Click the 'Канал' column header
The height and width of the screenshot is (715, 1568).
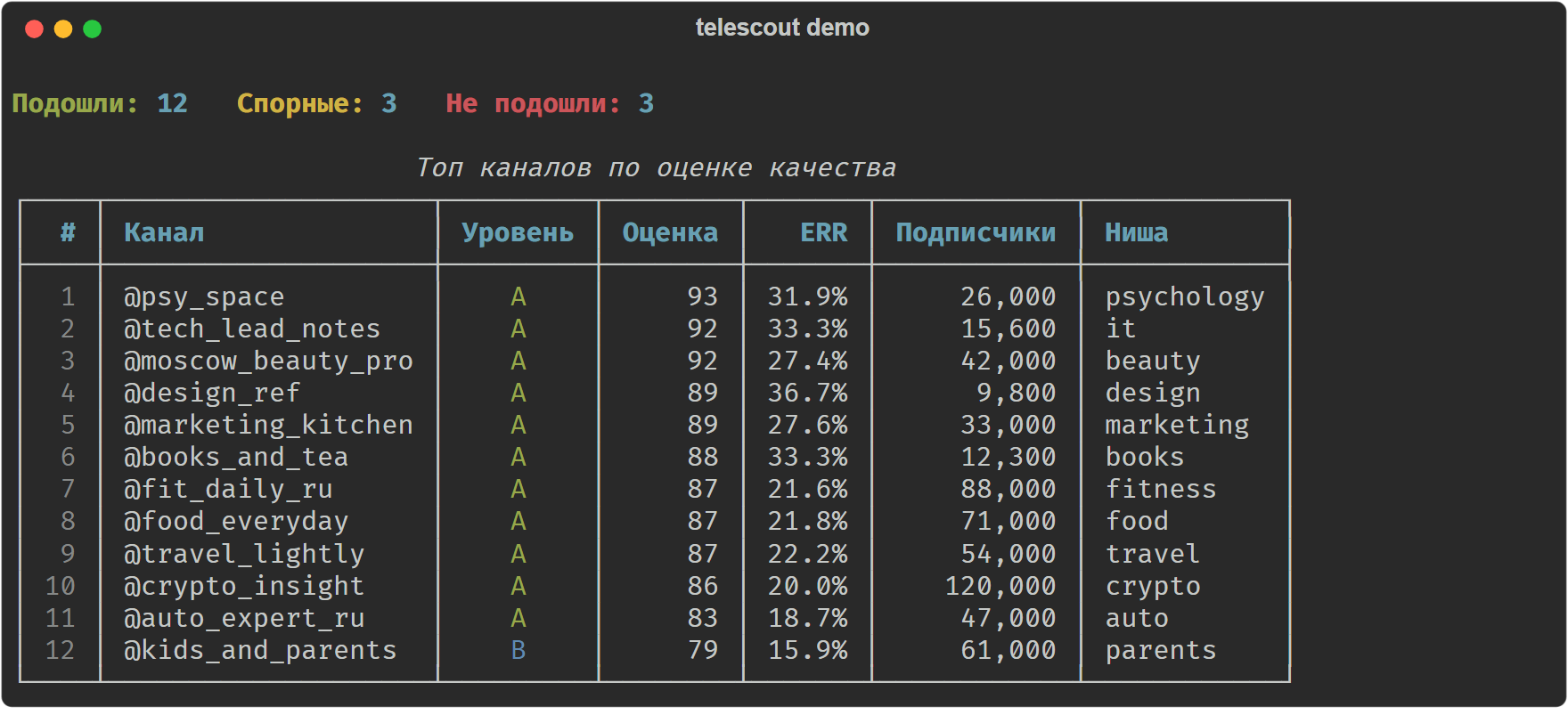164,232
